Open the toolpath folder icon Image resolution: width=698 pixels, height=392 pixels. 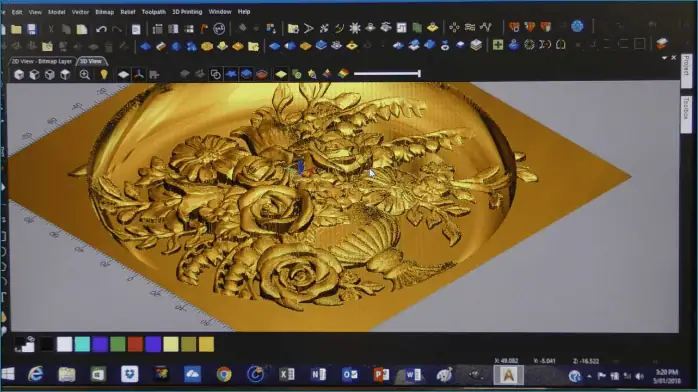pyautogui.click(x=293, y=28)
